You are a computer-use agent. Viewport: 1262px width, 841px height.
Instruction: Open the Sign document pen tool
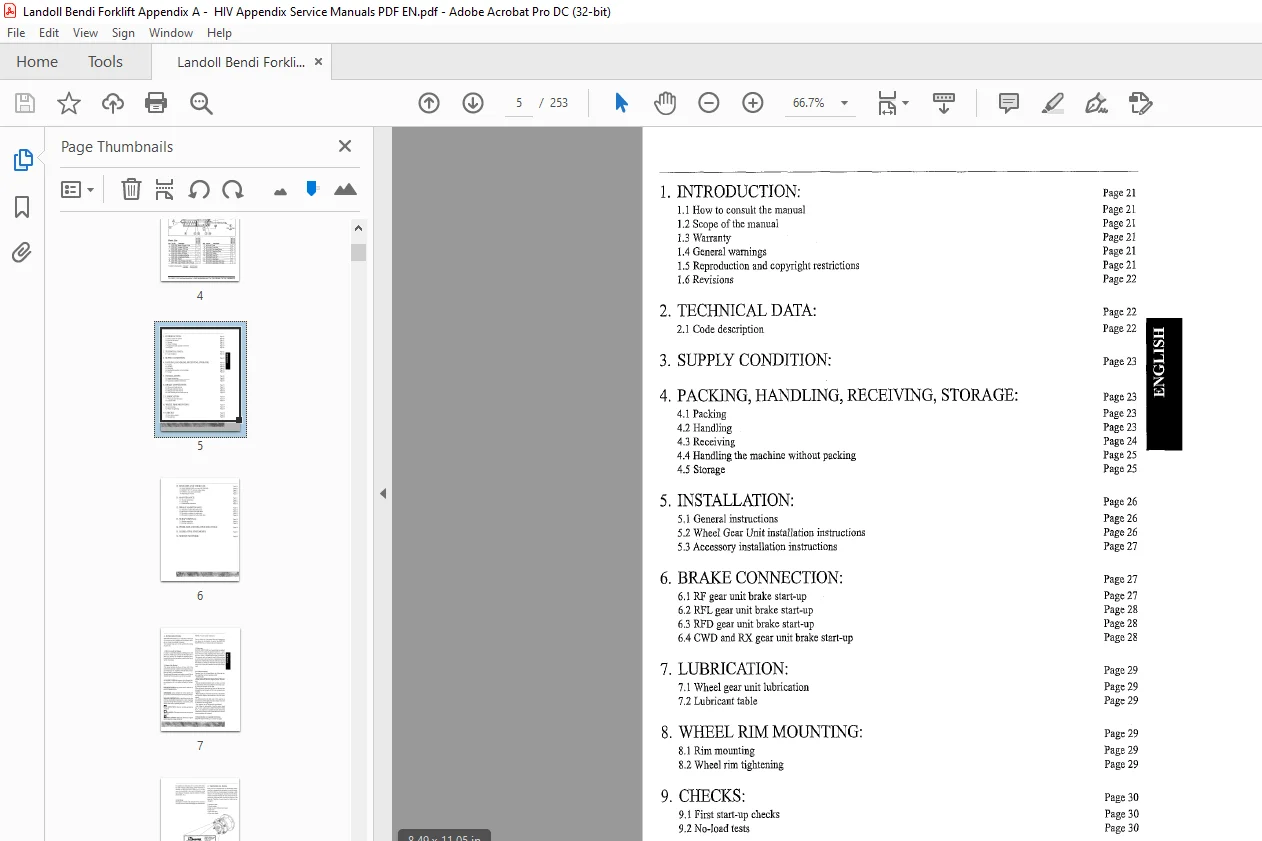1097,103
